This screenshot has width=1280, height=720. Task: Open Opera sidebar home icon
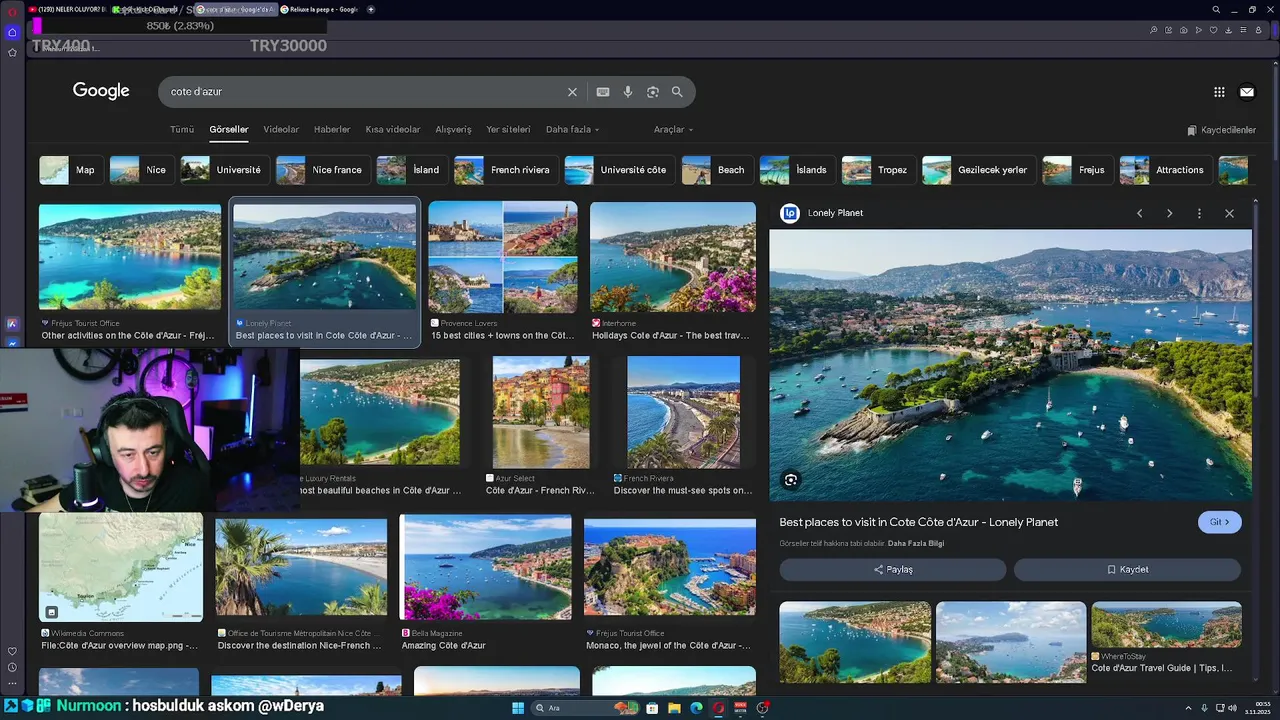[12, 32]
